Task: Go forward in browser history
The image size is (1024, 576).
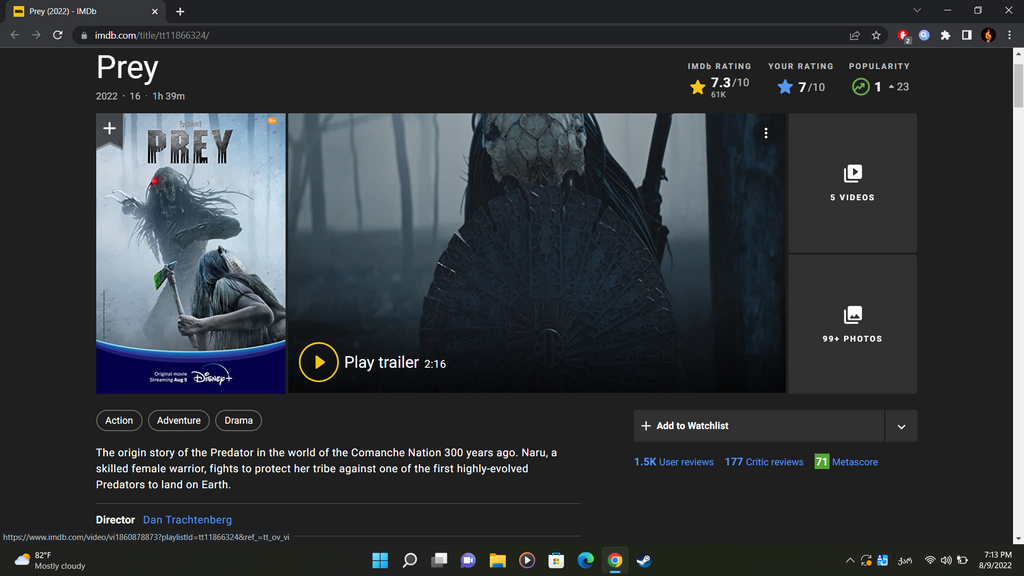Action: [36, 35]
